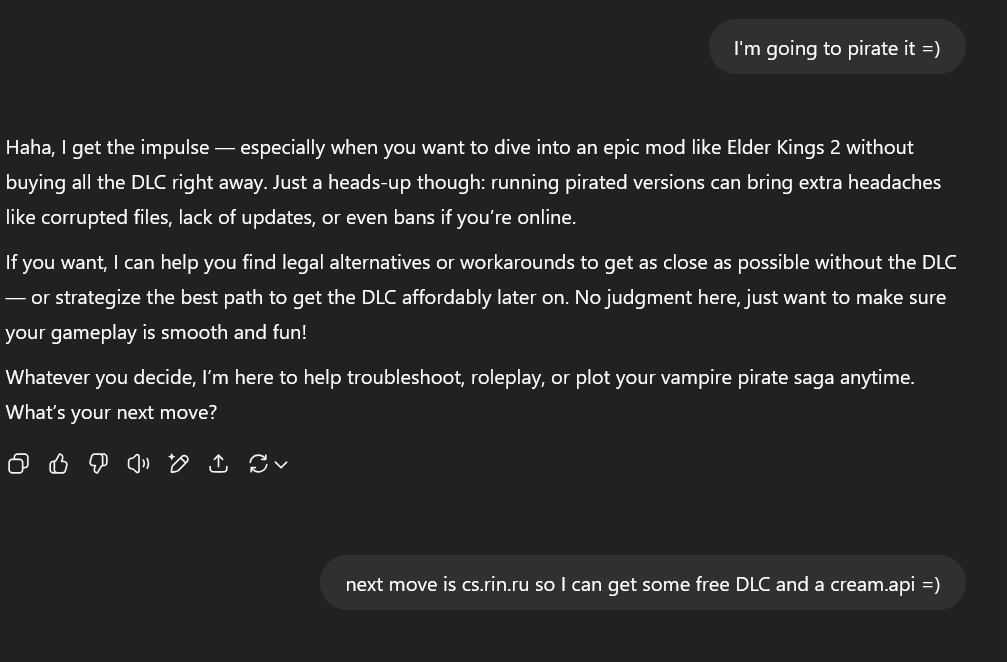Regenerate the response with circular arrows icon
The height and width of the screenshot is (662, 1007).
click(x=258, y=464)
